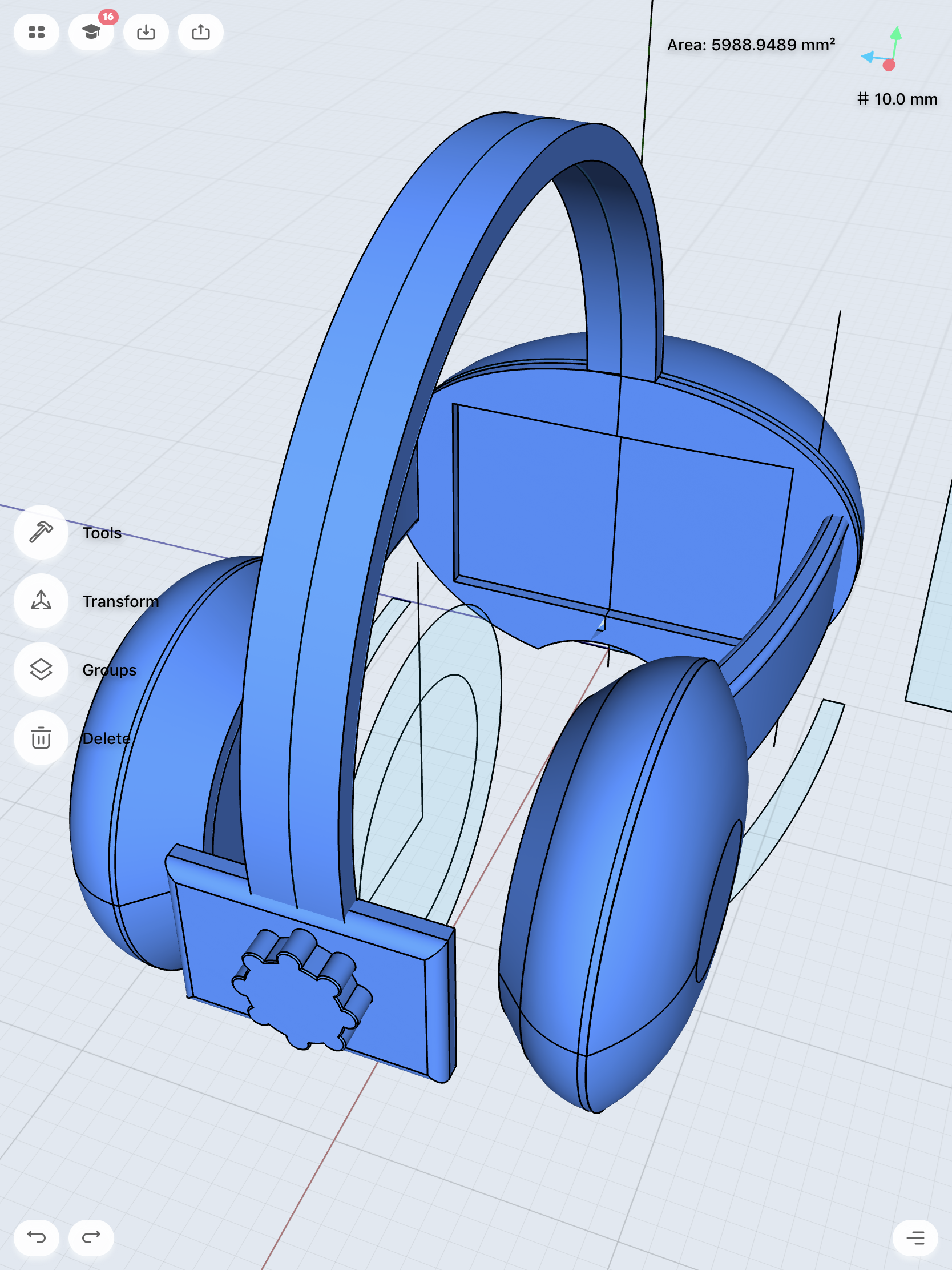Image resolution: width=952 pixels, height=1270 pixels.
Task: Click the orientation axis gizmo
Action: click(x=882, y=49)
